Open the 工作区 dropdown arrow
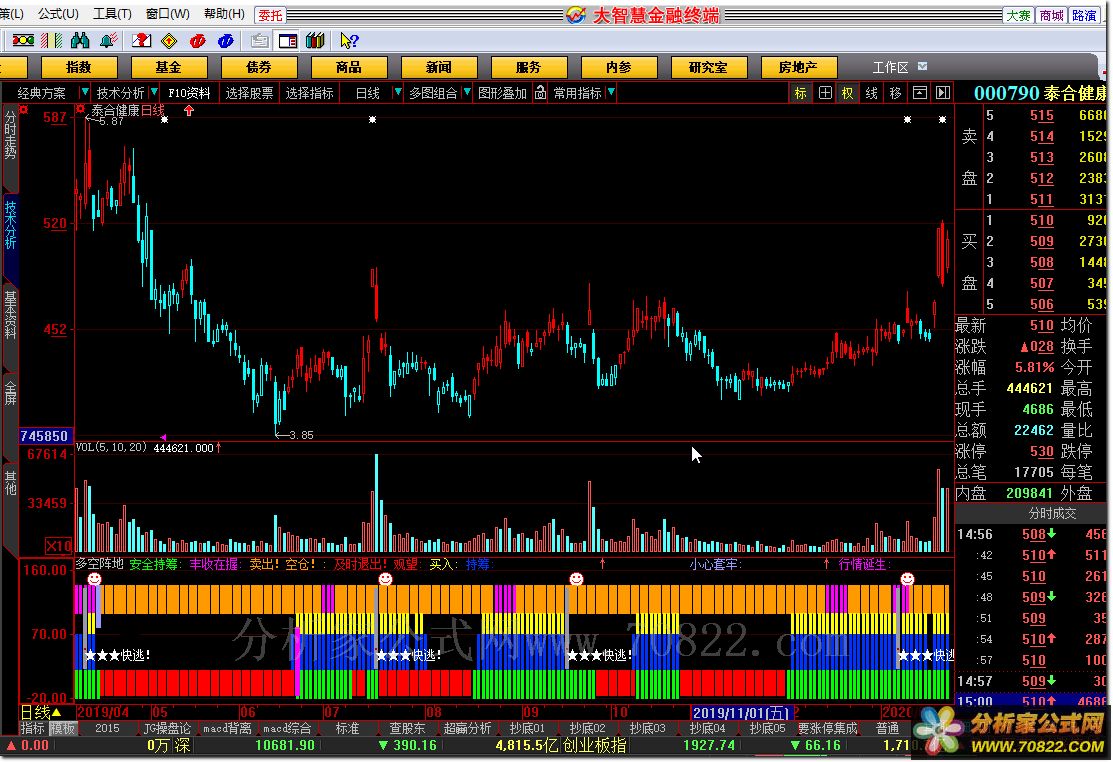Viewport: 1113px width, 762px height. click(x=922, y=67)
